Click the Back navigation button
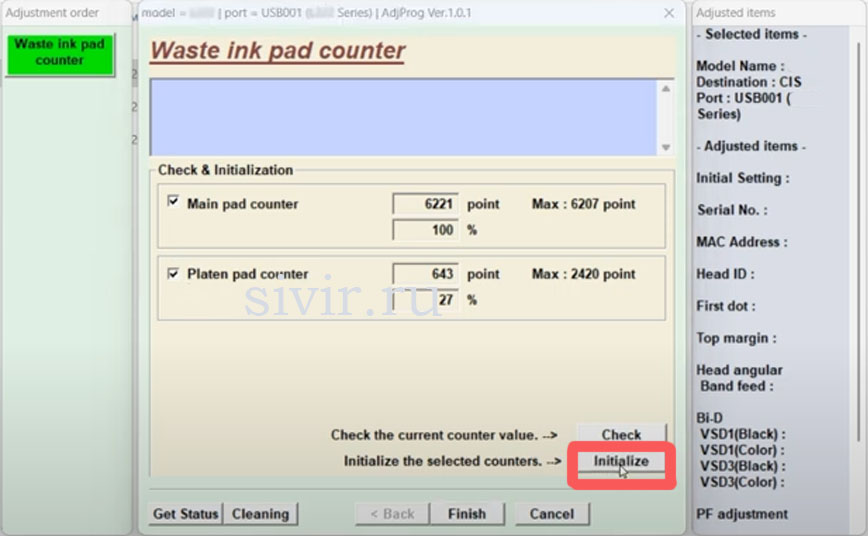Viewport: 868px width, 537px height. point(392,514)
